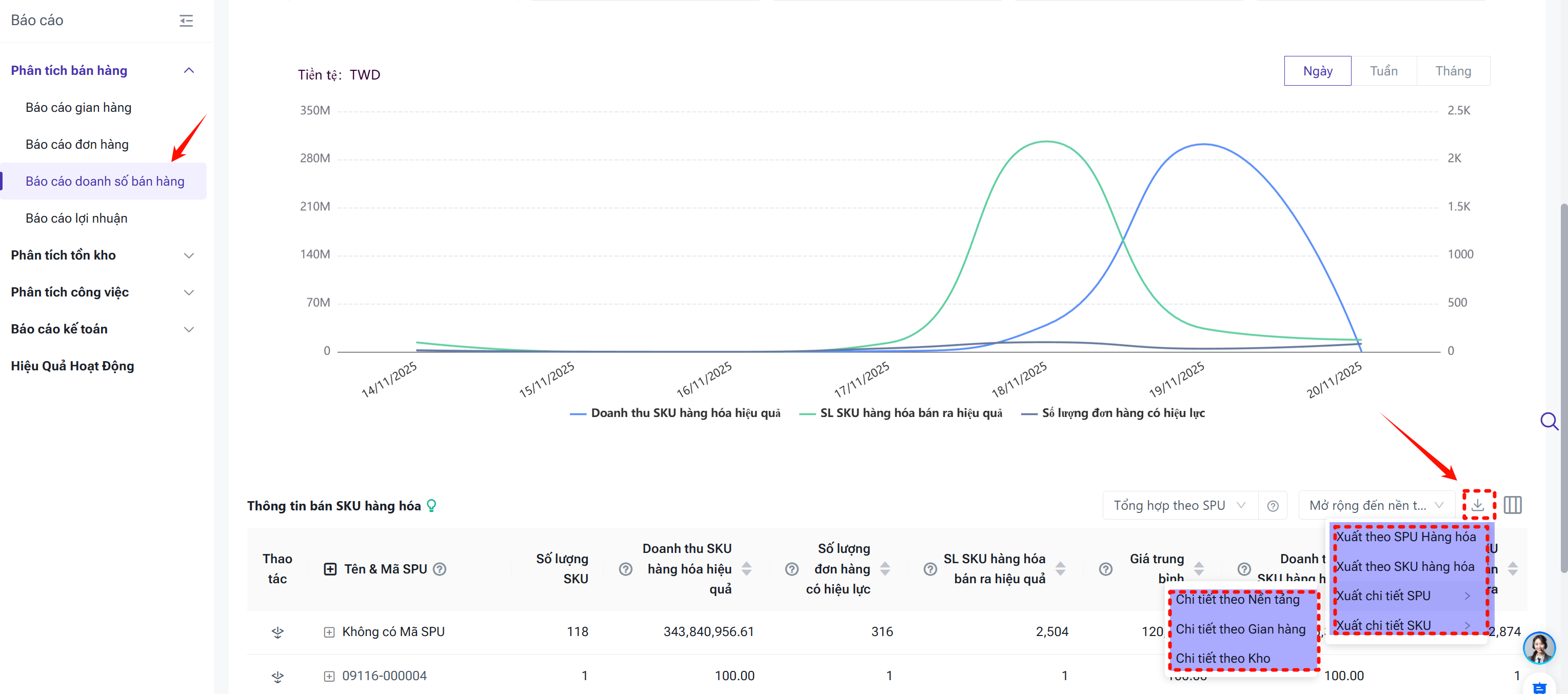Screen dimensions: 1568x694
Task: Go to Hiệu Quả Hoạt Động
Action: [x=72, y=365]
